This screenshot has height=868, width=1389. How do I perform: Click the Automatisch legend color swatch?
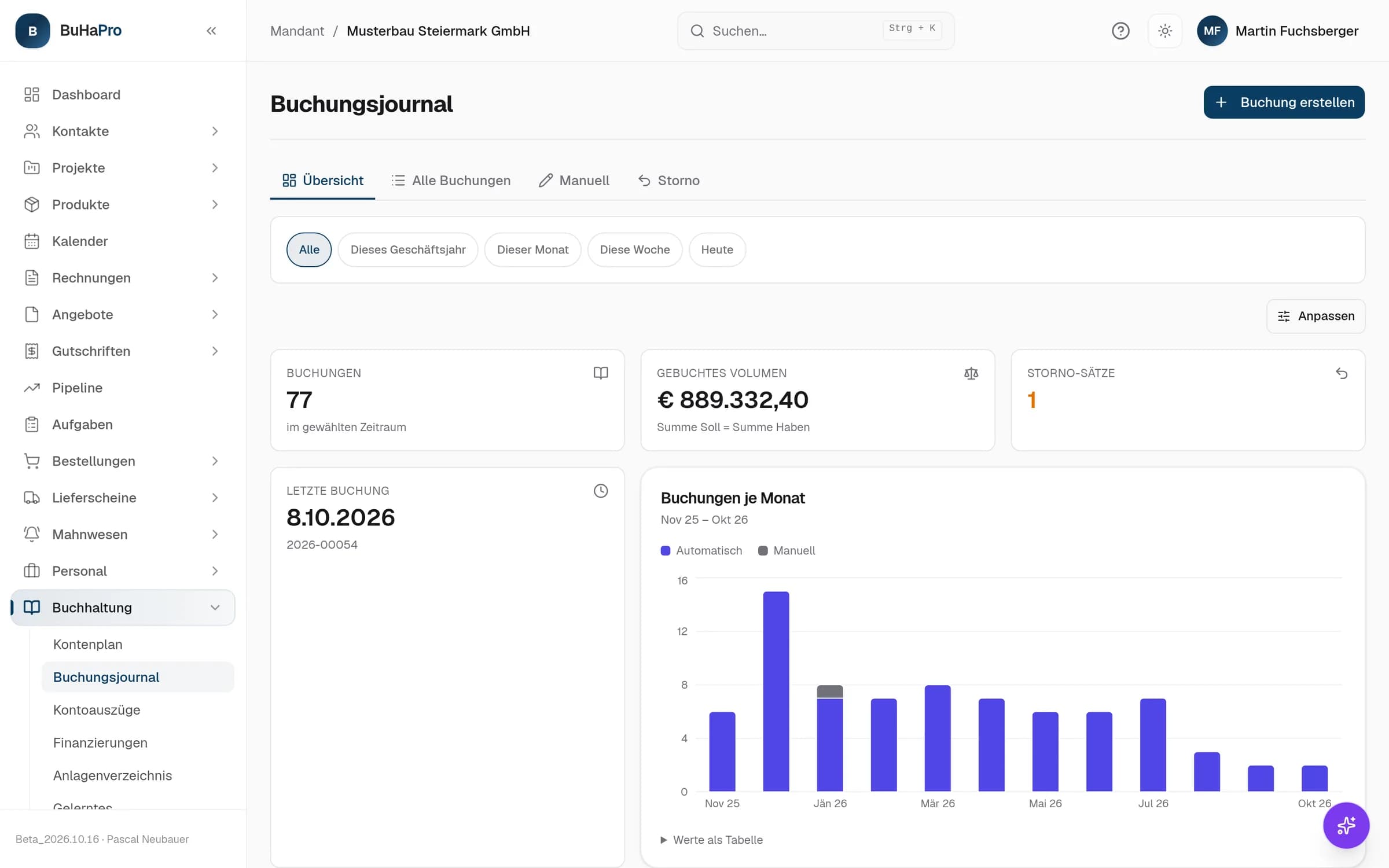pos(666,551)
